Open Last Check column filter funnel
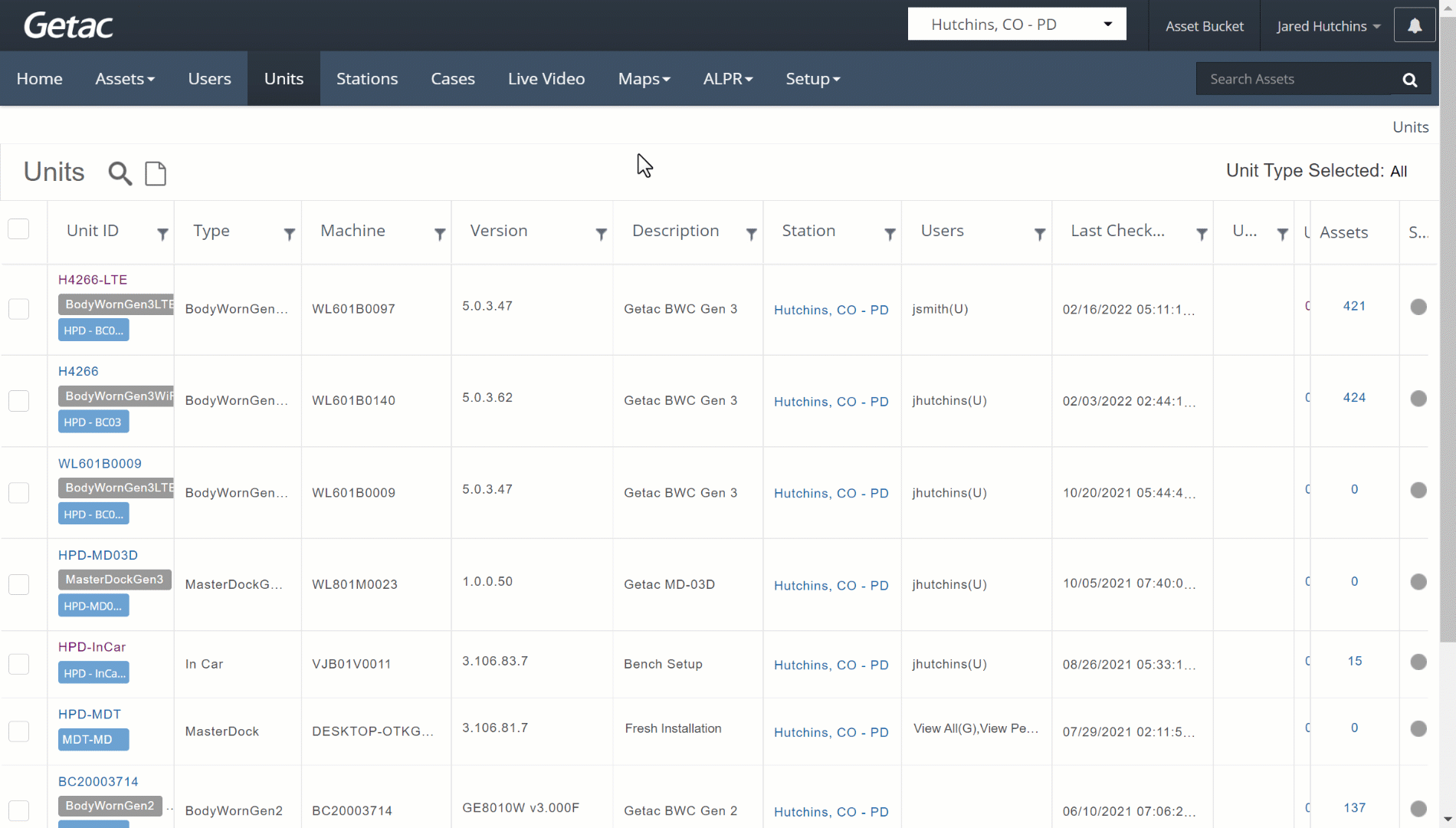This screenshot has width=1456, height=828. [x=1202, y=234]
